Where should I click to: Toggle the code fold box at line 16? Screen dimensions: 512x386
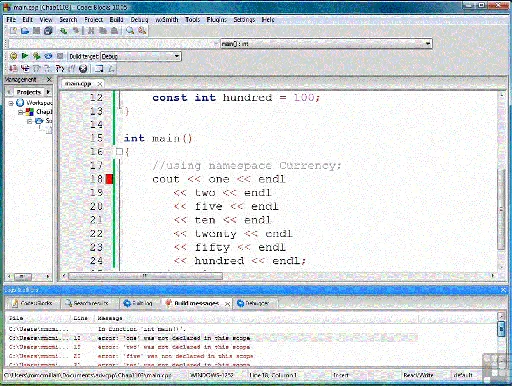[119, 152]
